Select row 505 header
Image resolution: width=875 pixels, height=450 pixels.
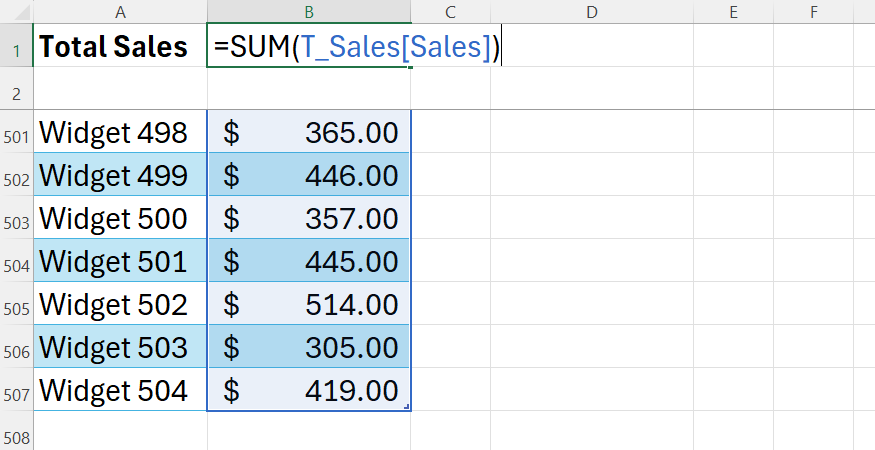(x=16, y=304)
